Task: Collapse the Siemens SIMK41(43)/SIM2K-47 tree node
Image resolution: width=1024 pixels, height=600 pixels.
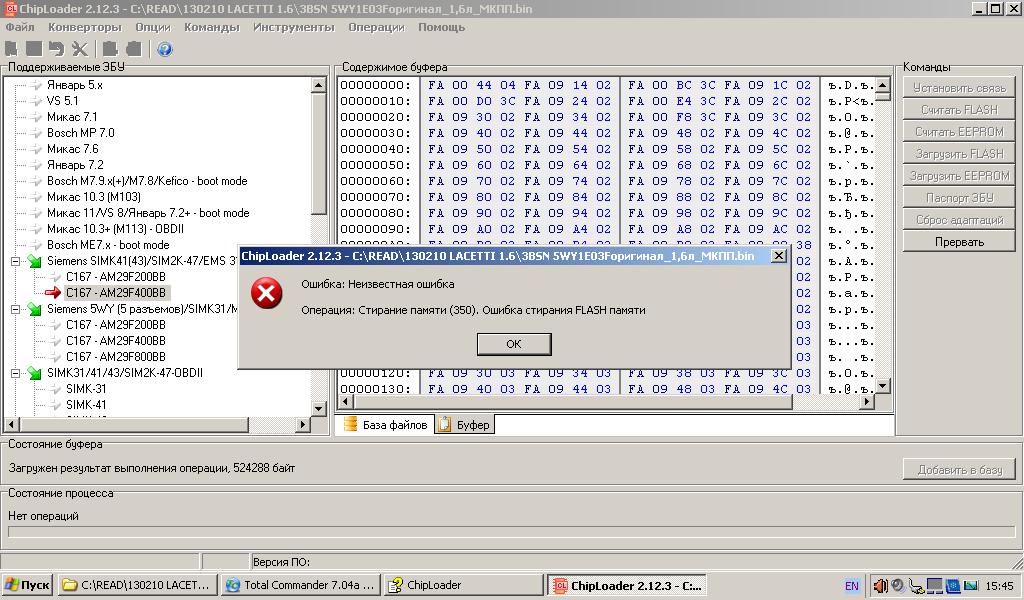Action: pyautogui.click(x=17, y=261)
